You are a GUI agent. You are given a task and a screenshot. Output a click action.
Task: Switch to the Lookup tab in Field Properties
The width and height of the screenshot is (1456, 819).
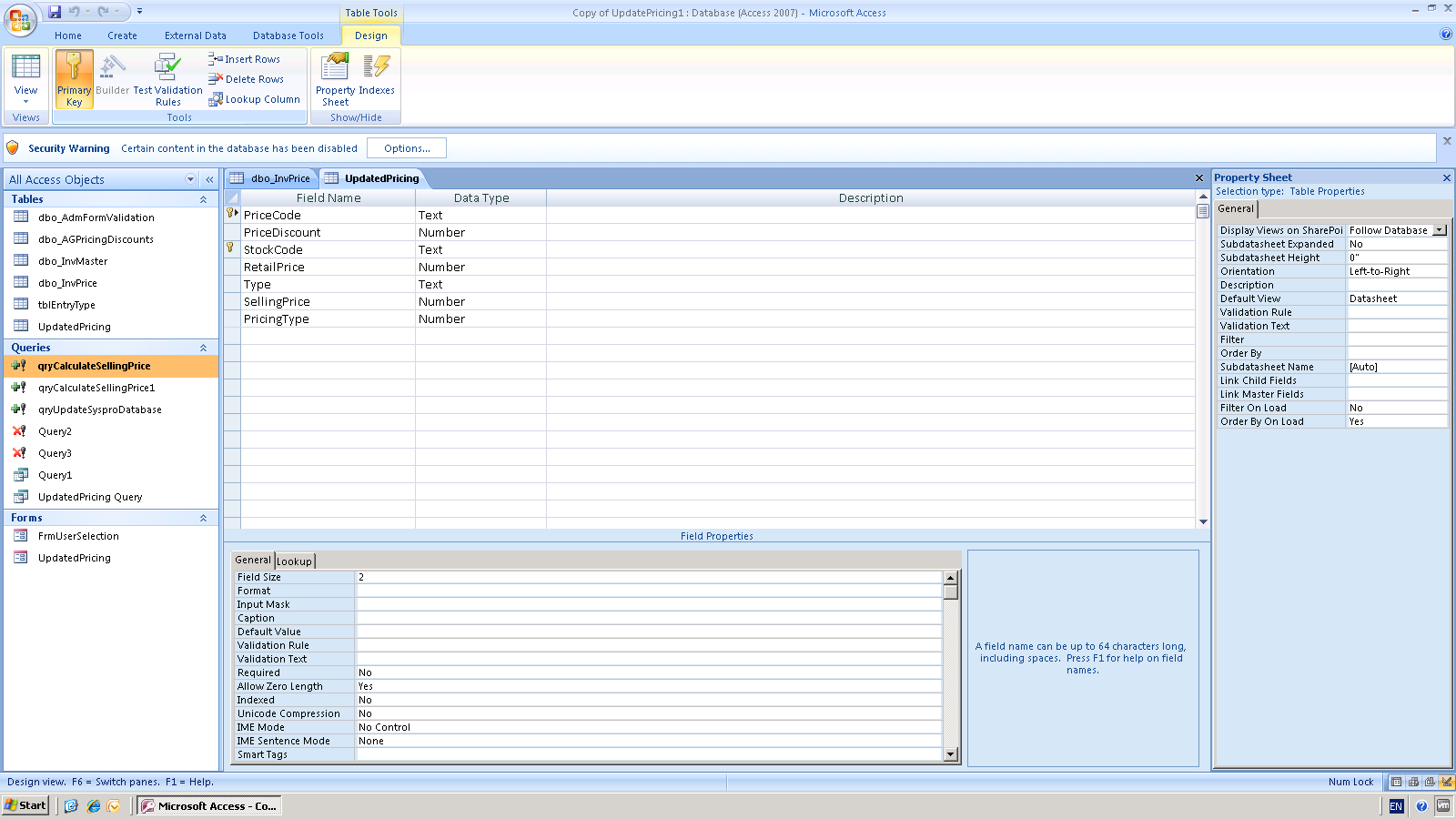pyautogui.click(x=294, y=561)
